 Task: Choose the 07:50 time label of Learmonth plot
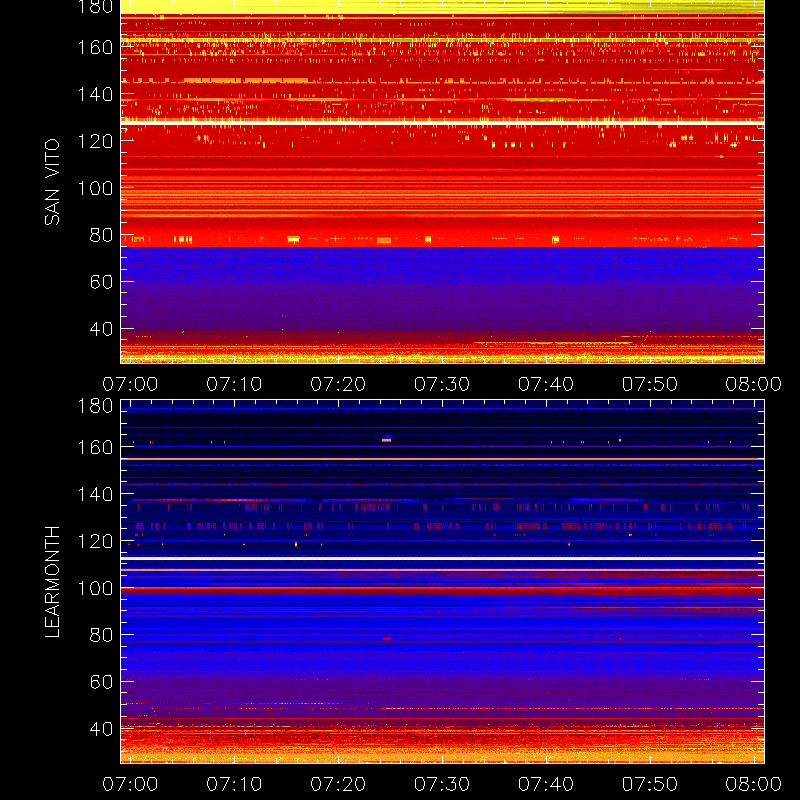650,784
